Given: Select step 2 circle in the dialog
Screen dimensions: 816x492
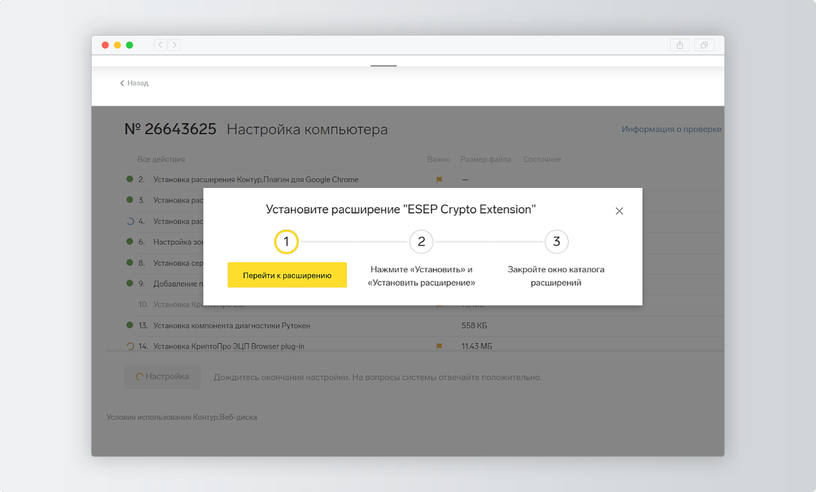Looking at the screenshot, I should coord(421,242).
